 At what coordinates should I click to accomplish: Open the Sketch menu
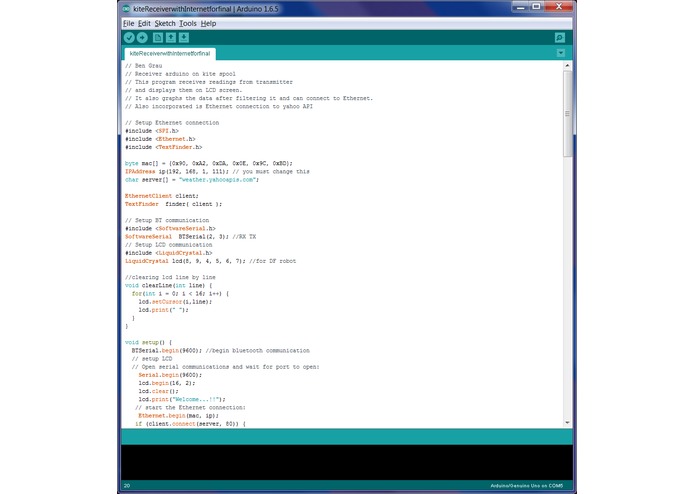165,23
